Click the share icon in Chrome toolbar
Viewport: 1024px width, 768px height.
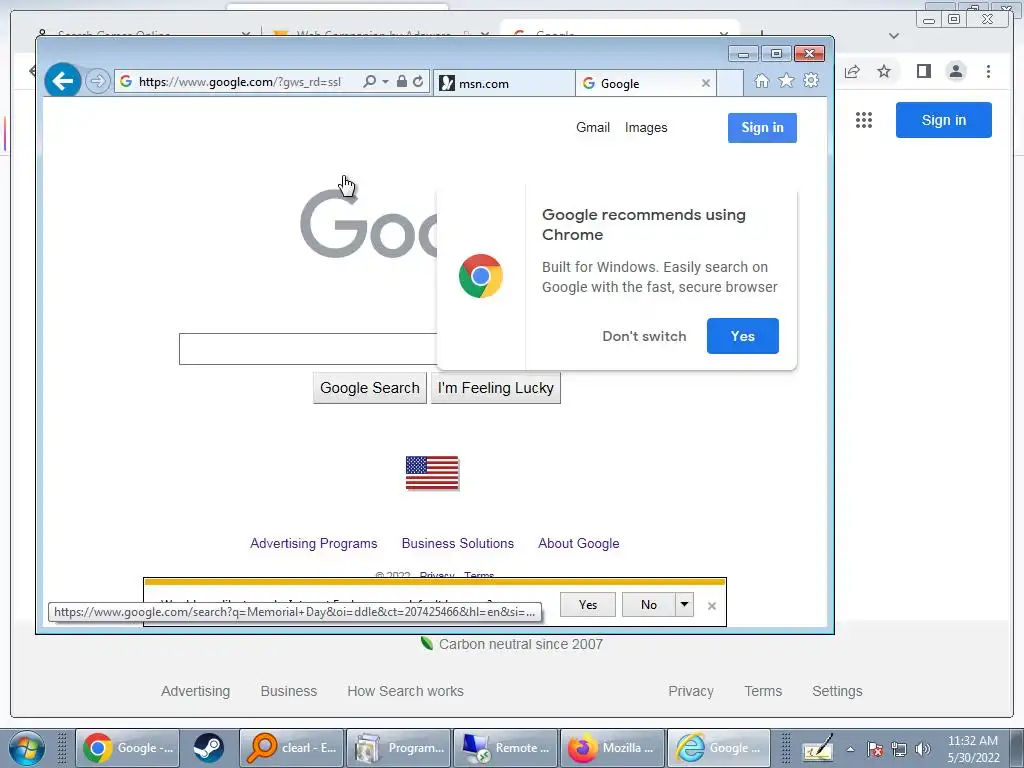click(x=852, y=71)
